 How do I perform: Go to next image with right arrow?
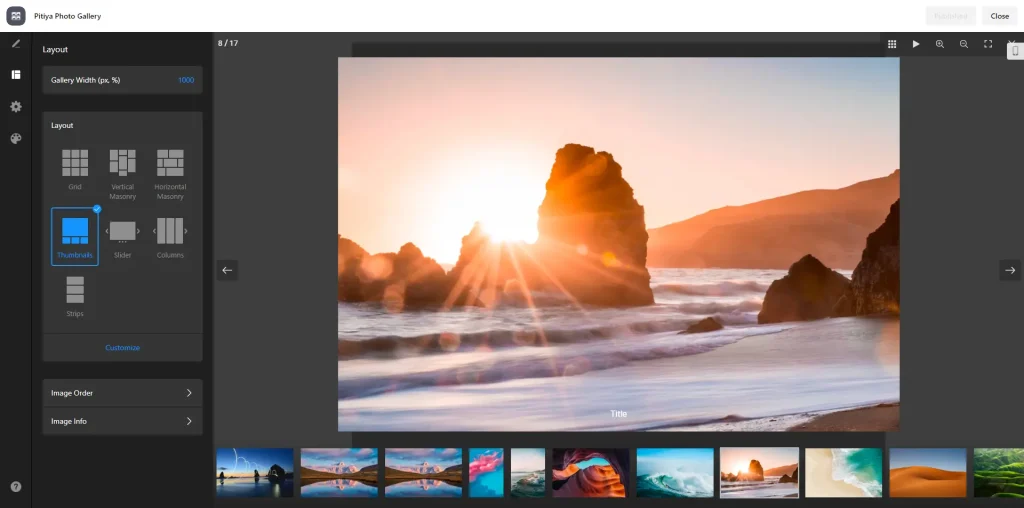coord(1010,270)
